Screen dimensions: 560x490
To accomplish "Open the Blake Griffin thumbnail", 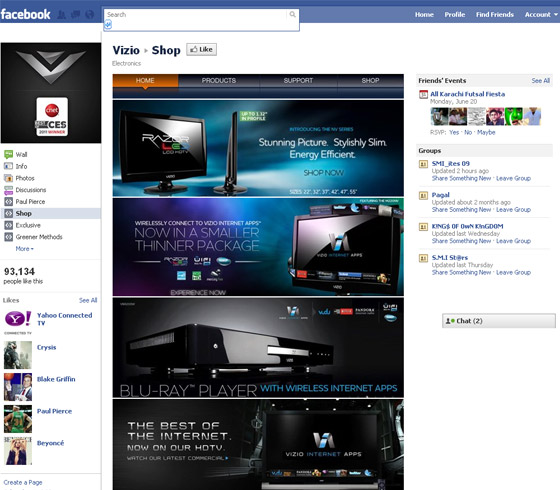I will pyautogui.click(x=18, y=387).
